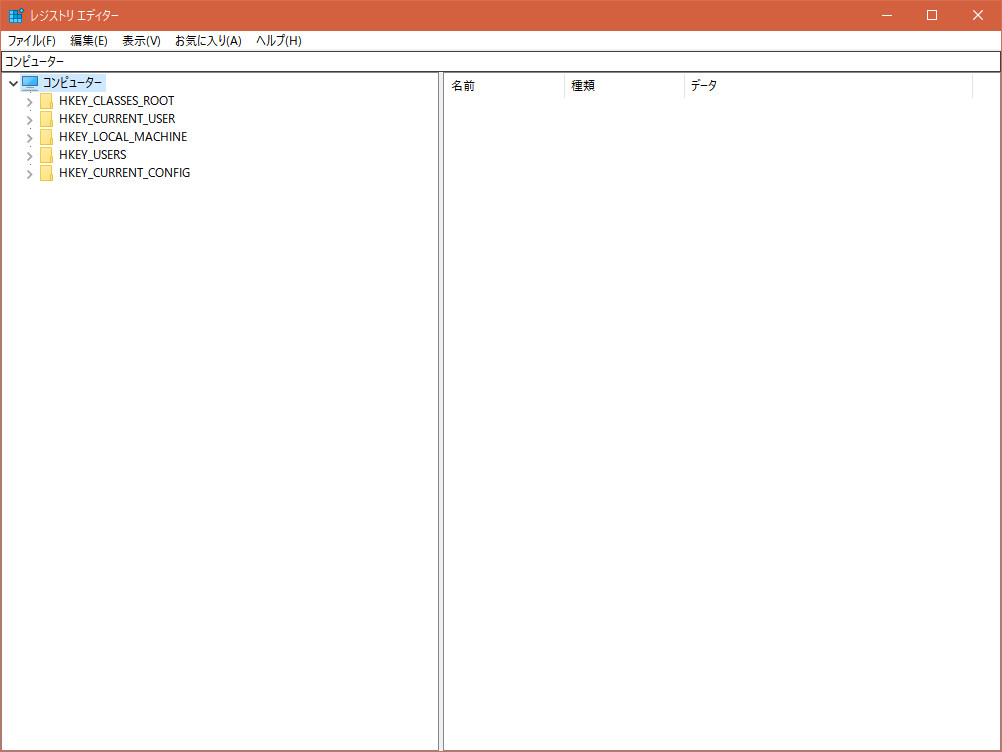This screenshot has height=752, width=1002.
Task: Click the HKEY_USERS folder icon
Action: [x=46, y=155]
